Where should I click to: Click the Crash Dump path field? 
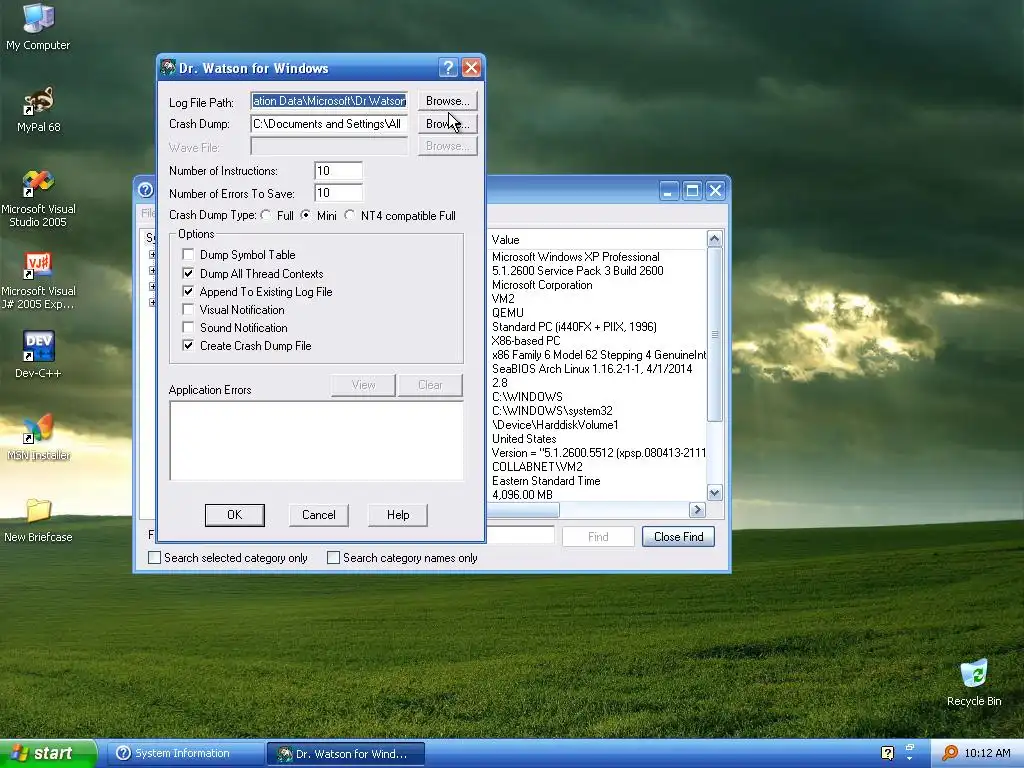pos(329,124)
